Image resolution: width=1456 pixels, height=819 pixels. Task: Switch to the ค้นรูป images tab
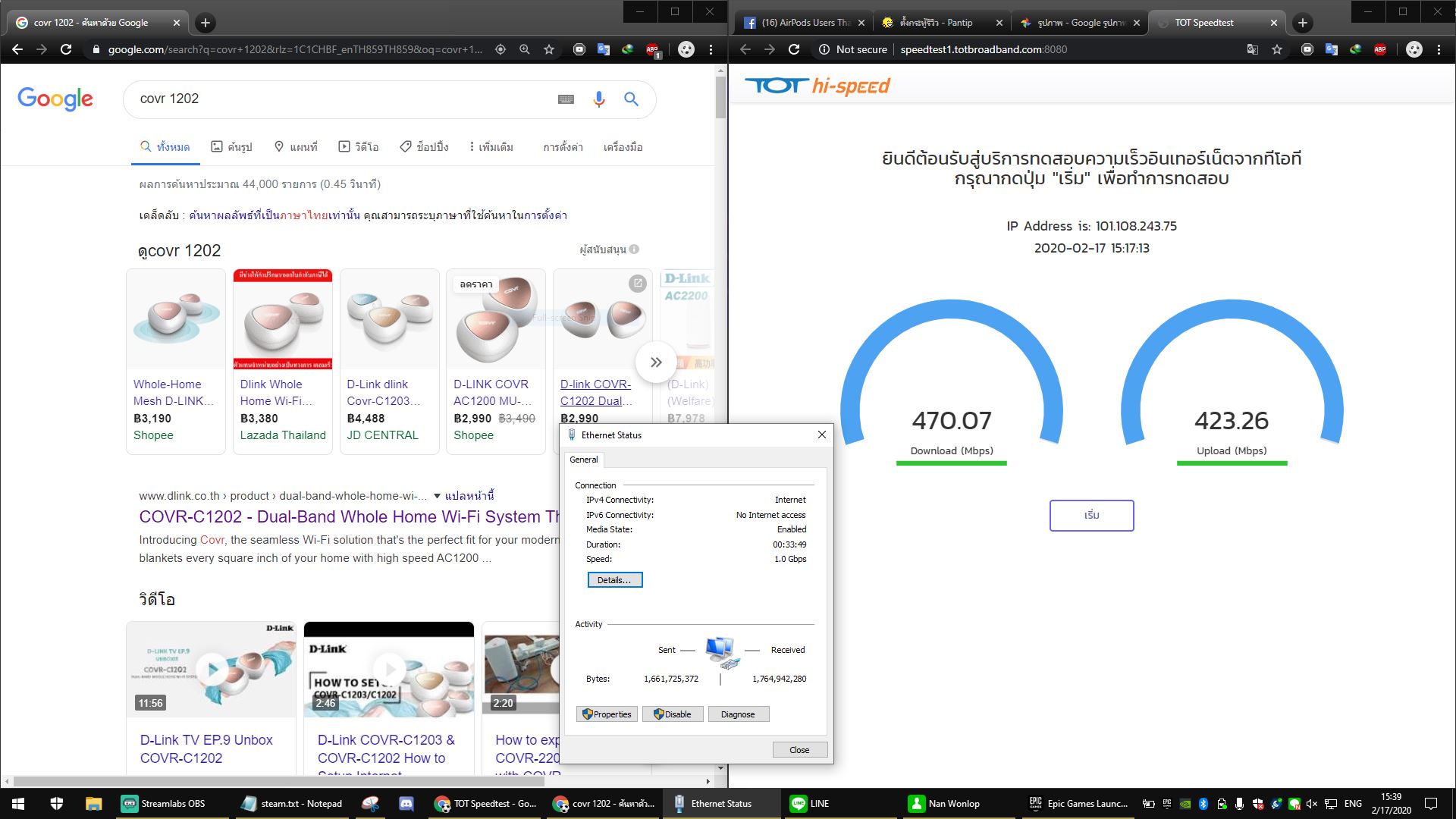tap(231, 147)
